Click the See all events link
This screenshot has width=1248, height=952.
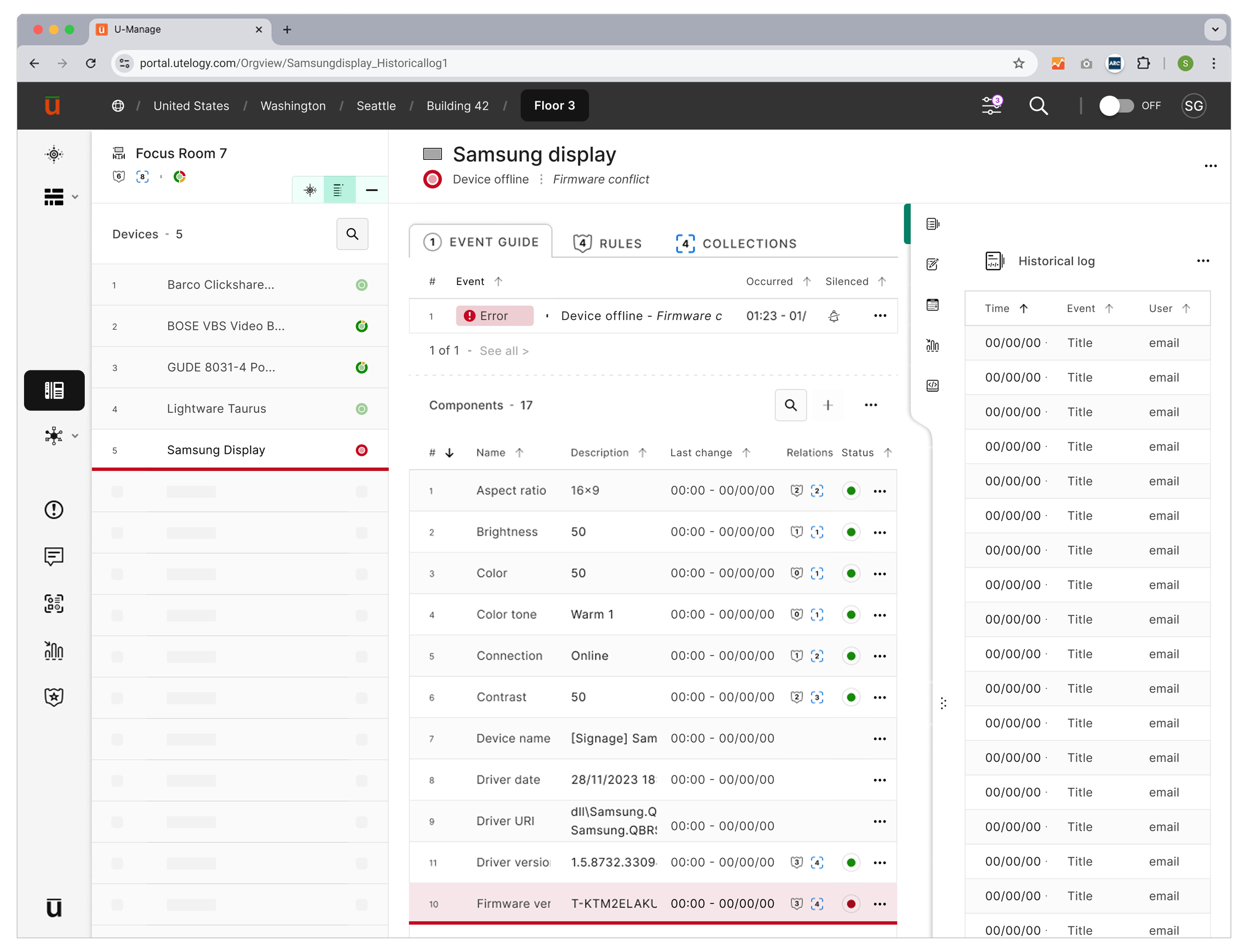coord(504,351)
